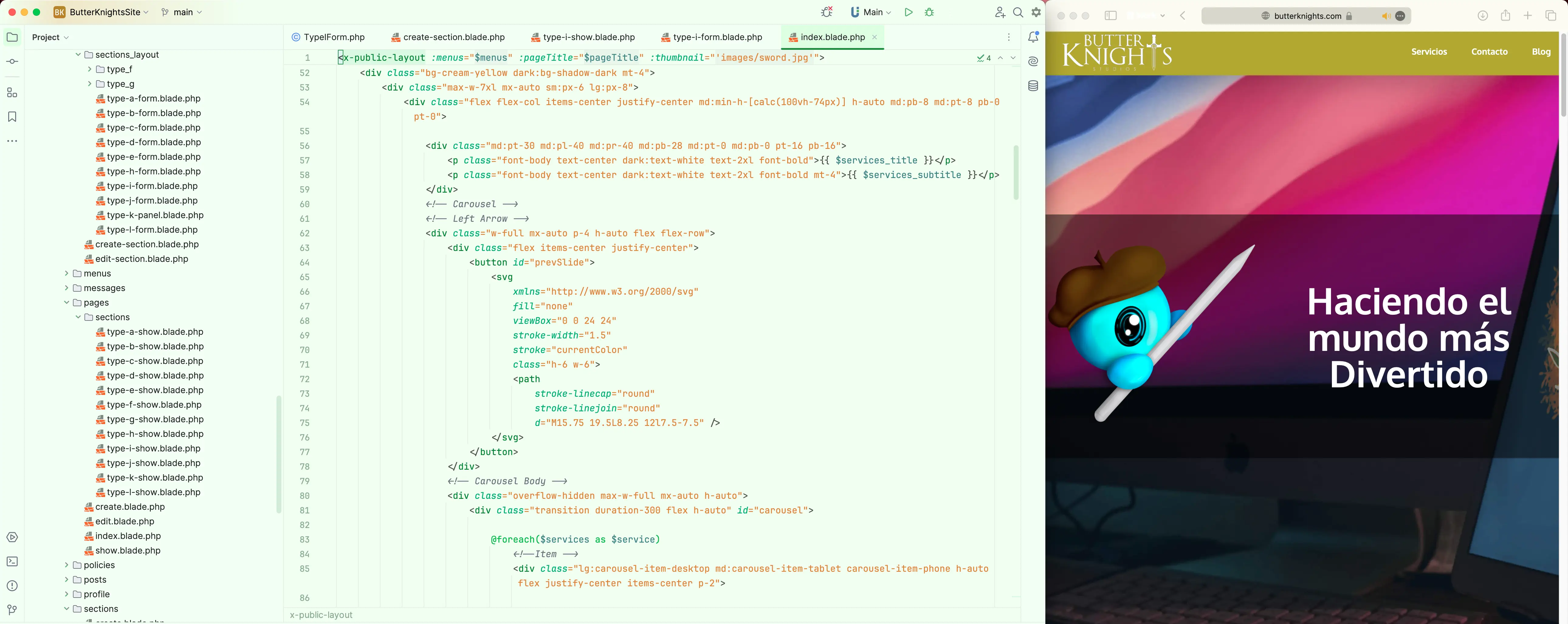Open IDE settings gear icon
The height and width of the screenshot is (624, 1568).
1036,12
